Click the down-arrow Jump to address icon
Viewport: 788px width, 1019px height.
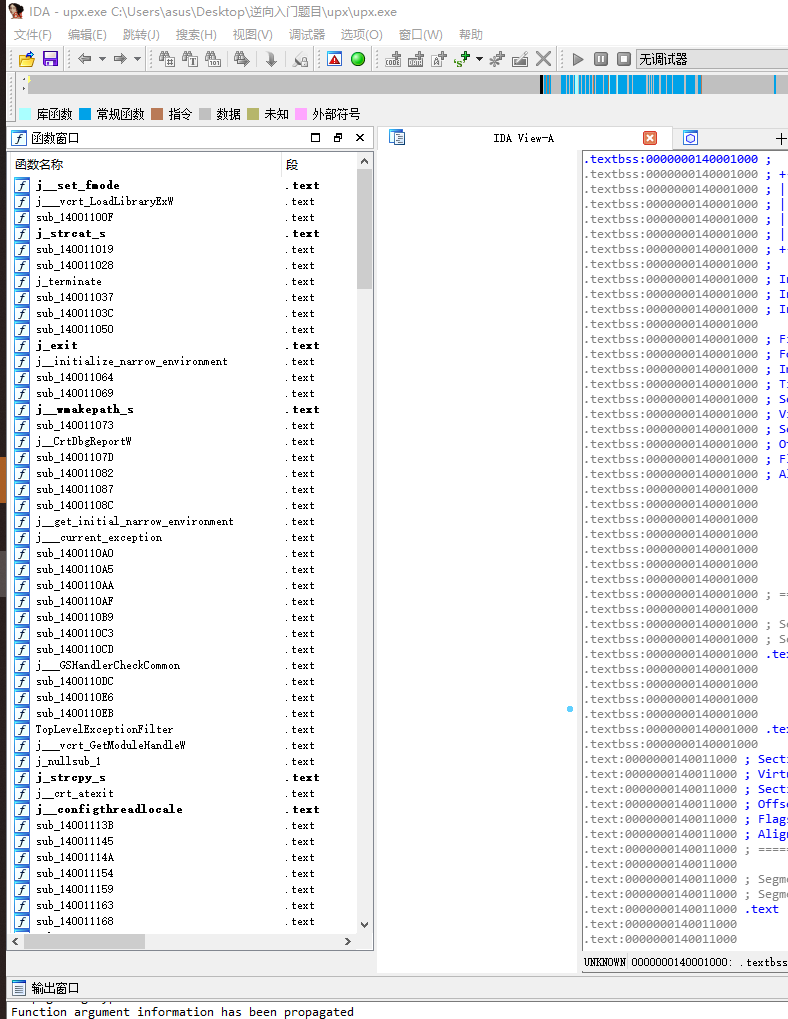tap(272, 59)
